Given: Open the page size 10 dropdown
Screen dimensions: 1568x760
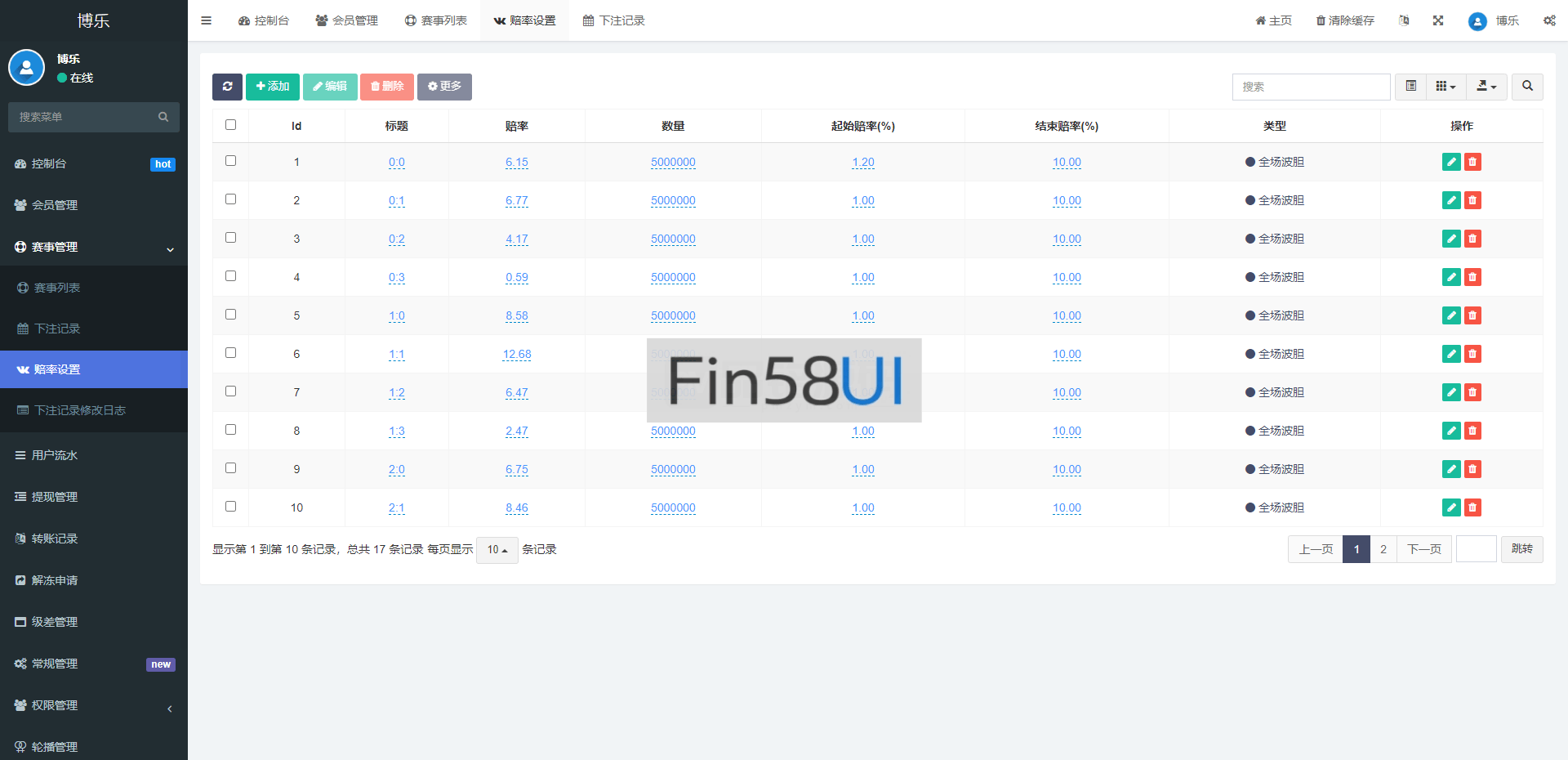Looking at the screenshot, I should 497,550.
